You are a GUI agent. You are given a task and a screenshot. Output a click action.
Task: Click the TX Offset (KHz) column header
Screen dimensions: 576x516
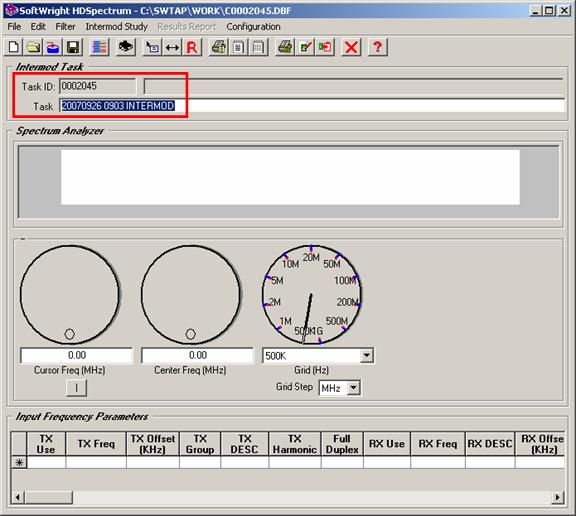[153, 444]
